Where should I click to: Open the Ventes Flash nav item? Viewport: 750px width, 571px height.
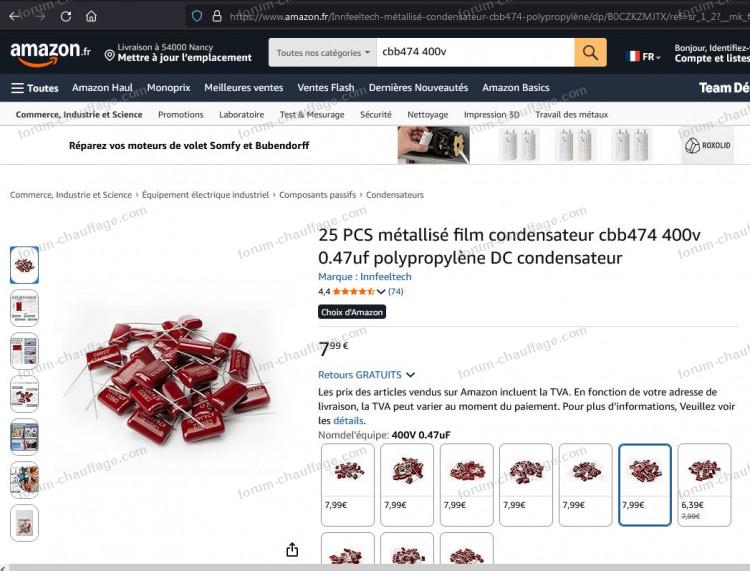click(326, 88)
